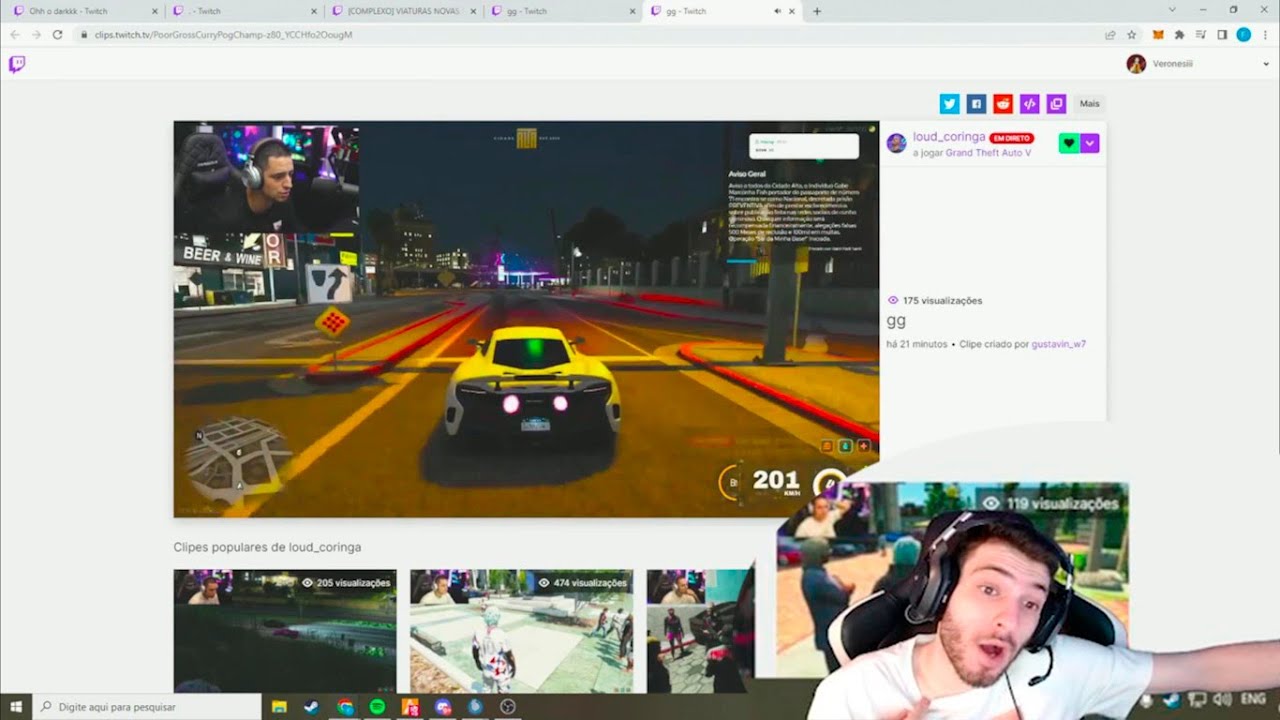1280x720 pixels.
Task: Click the browser back arrow
Action: pyautogui.click(x=14, y=34)
